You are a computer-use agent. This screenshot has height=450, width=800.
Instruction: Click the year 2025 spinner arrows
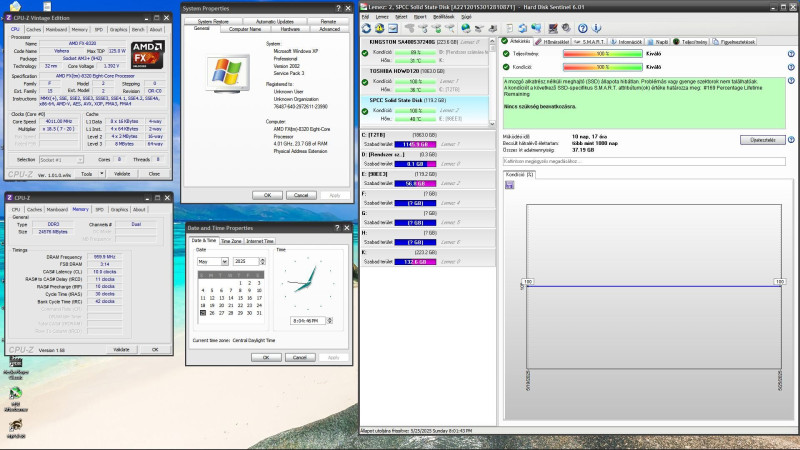(x=262, y=261)
